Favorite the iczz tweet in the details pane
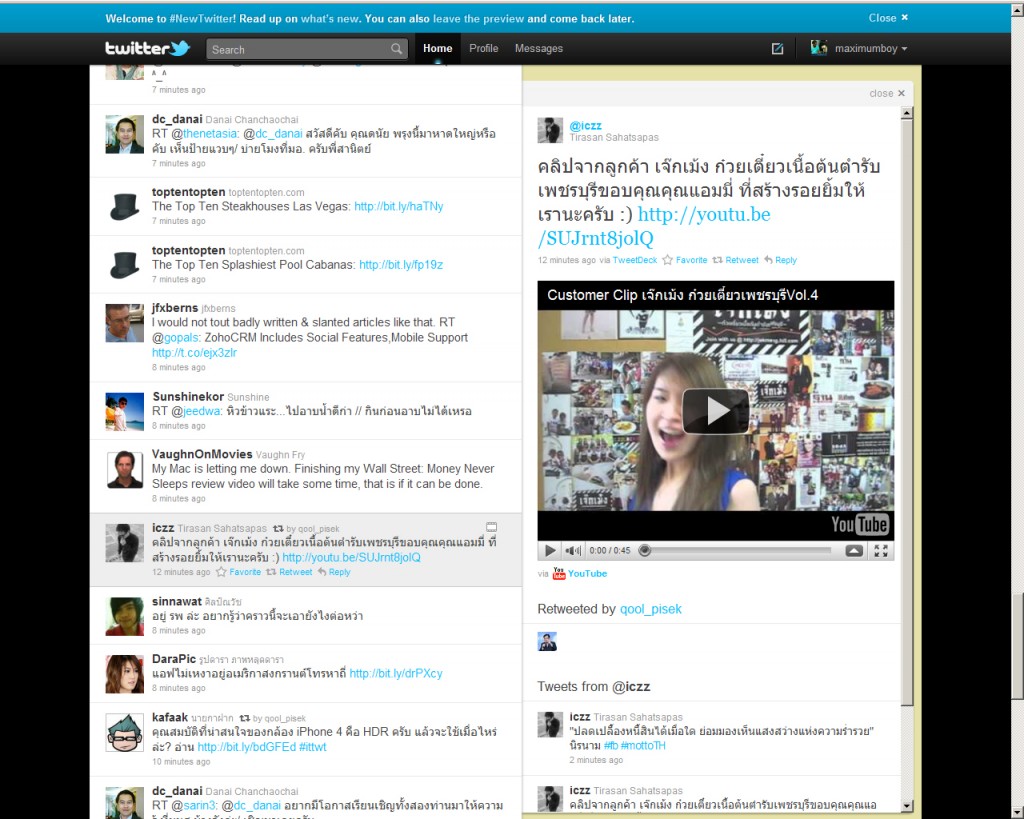This screenshot has width=1024, height=819. point(684,260)
